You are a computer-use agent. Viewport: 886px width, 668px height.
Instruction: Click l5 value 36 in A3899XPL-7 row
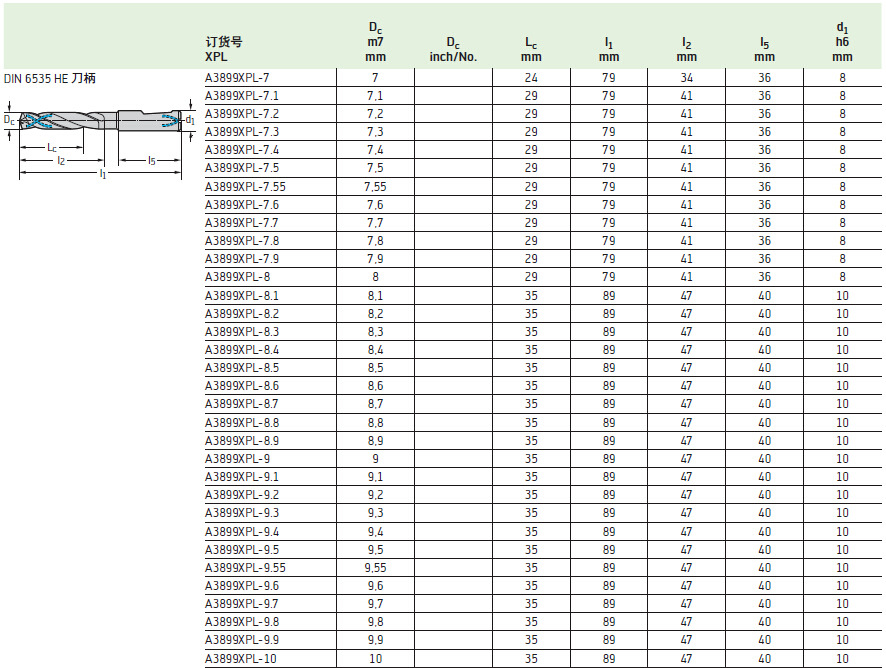[x=765, y=77]
